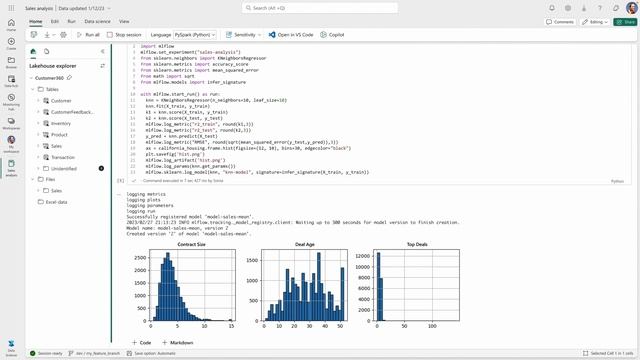The height and width of the screenshot is (360, 640).
Task: Click the download toolbar icon
Action: pyautogui.click(x=47, y=35)
